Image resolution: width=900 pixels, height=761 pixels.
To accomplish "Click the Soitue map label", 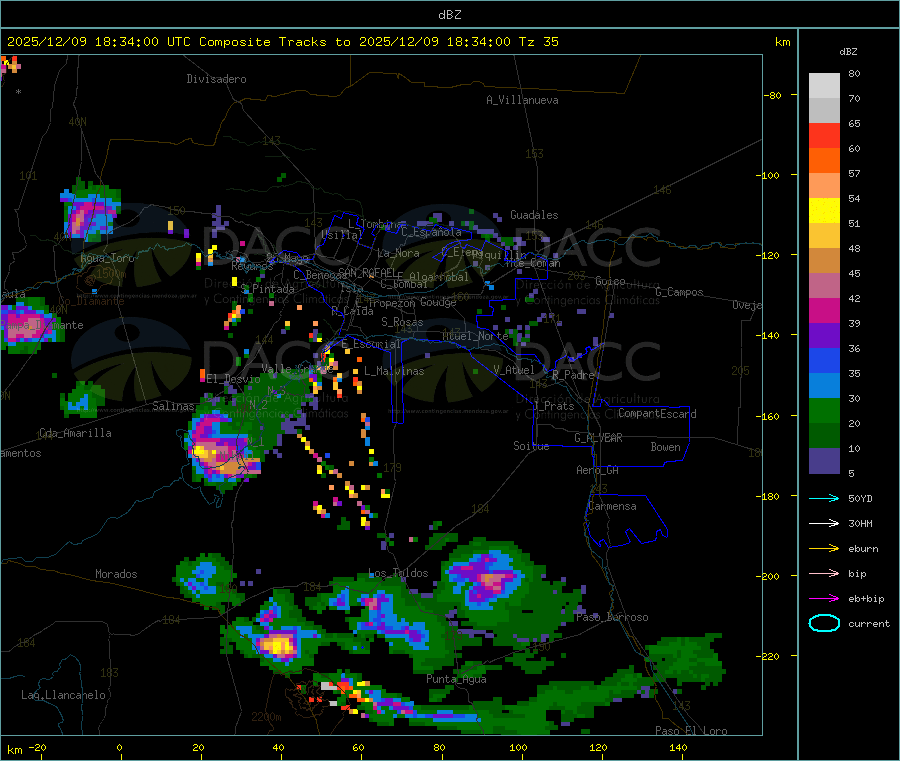I will (x=531, y=446).
